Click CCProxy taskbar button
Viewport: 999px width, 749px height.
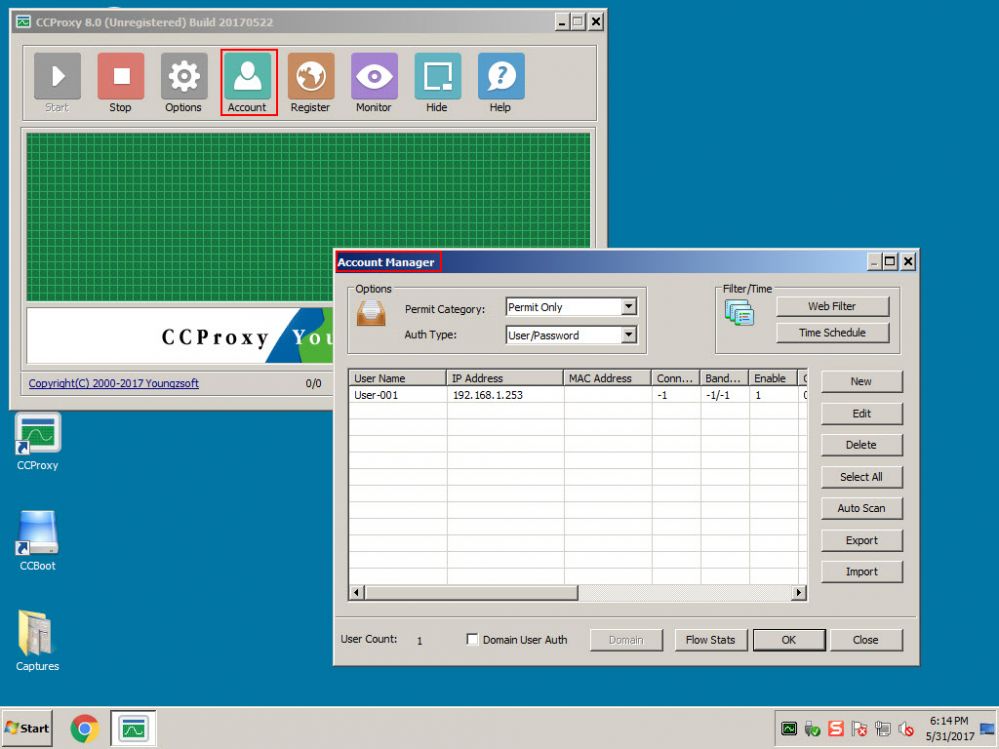pos(133,728)
